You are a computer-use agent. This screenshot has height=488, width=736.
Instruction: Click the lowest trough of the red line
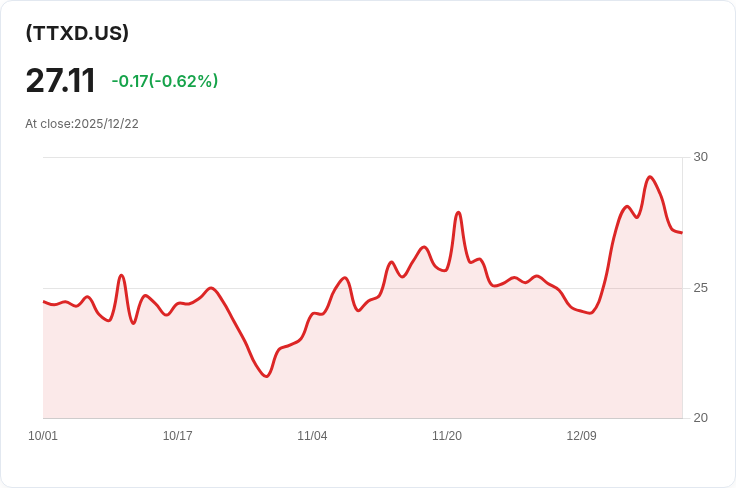click(x=266, y=376)
